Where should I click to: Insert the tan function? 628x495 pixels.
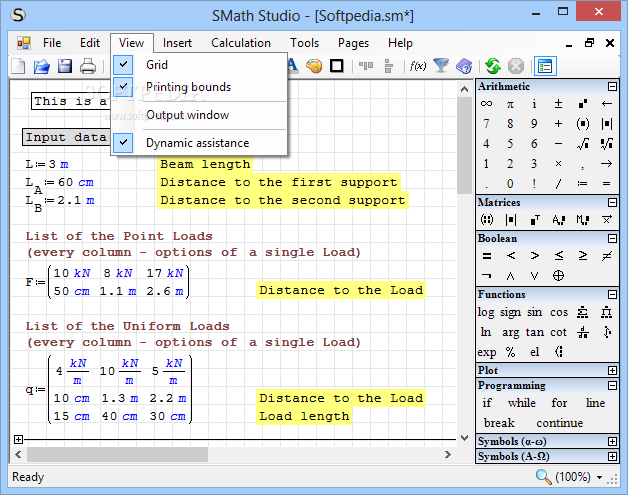[535, 332]
